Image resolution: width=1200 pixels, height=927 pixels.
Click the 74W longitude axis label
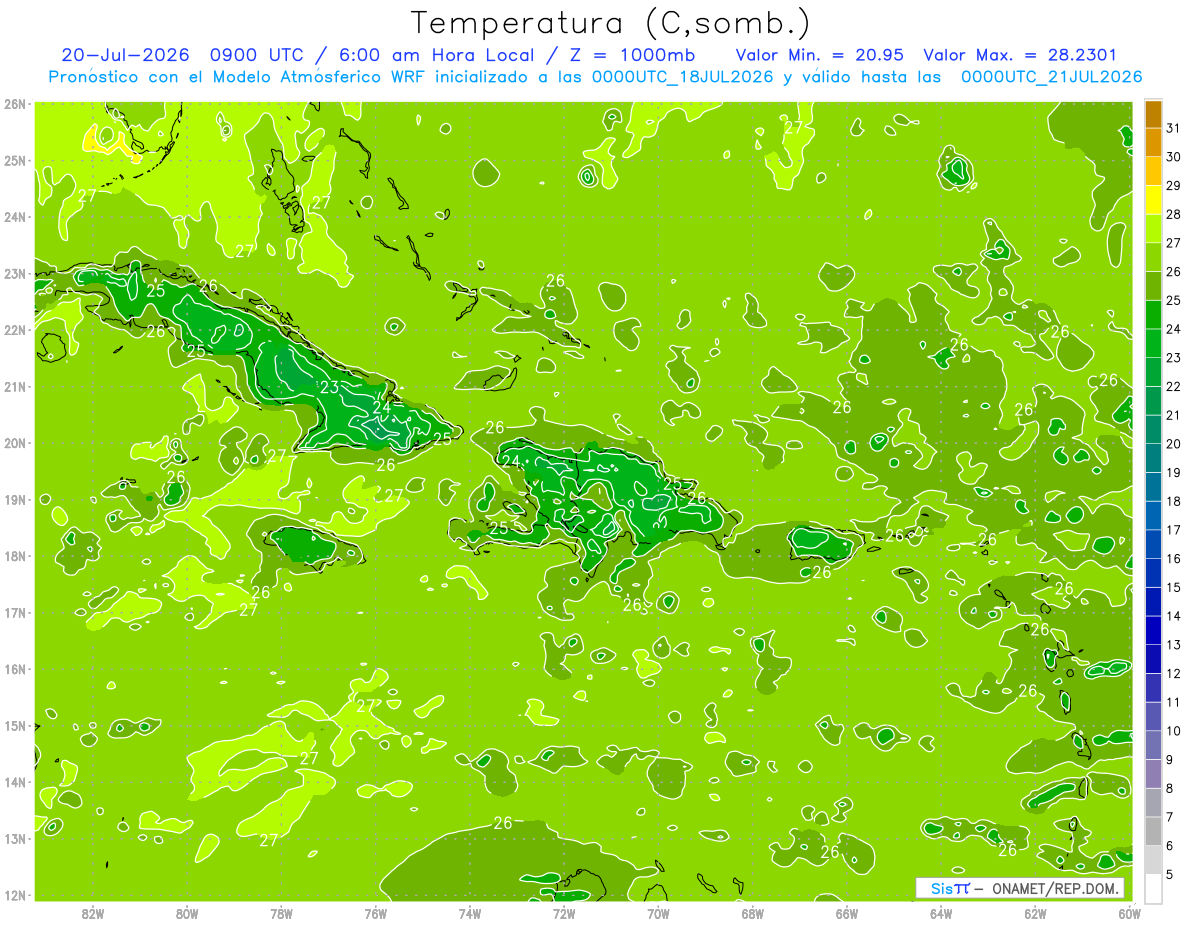coord(469,912)
